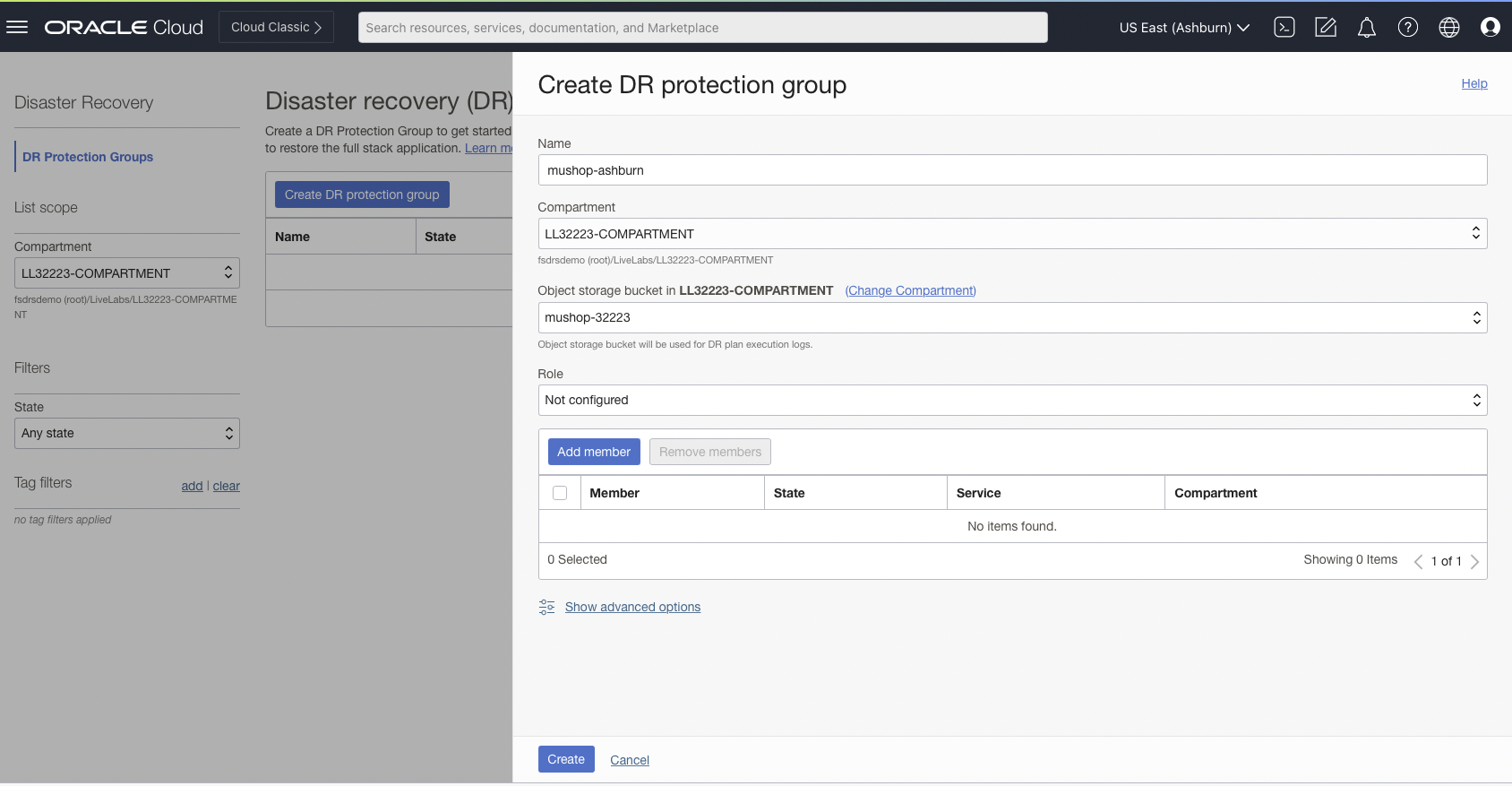This screenshot has width=1512, height=786.
Task: Open the language globe menu
Action: (1448, 27)
